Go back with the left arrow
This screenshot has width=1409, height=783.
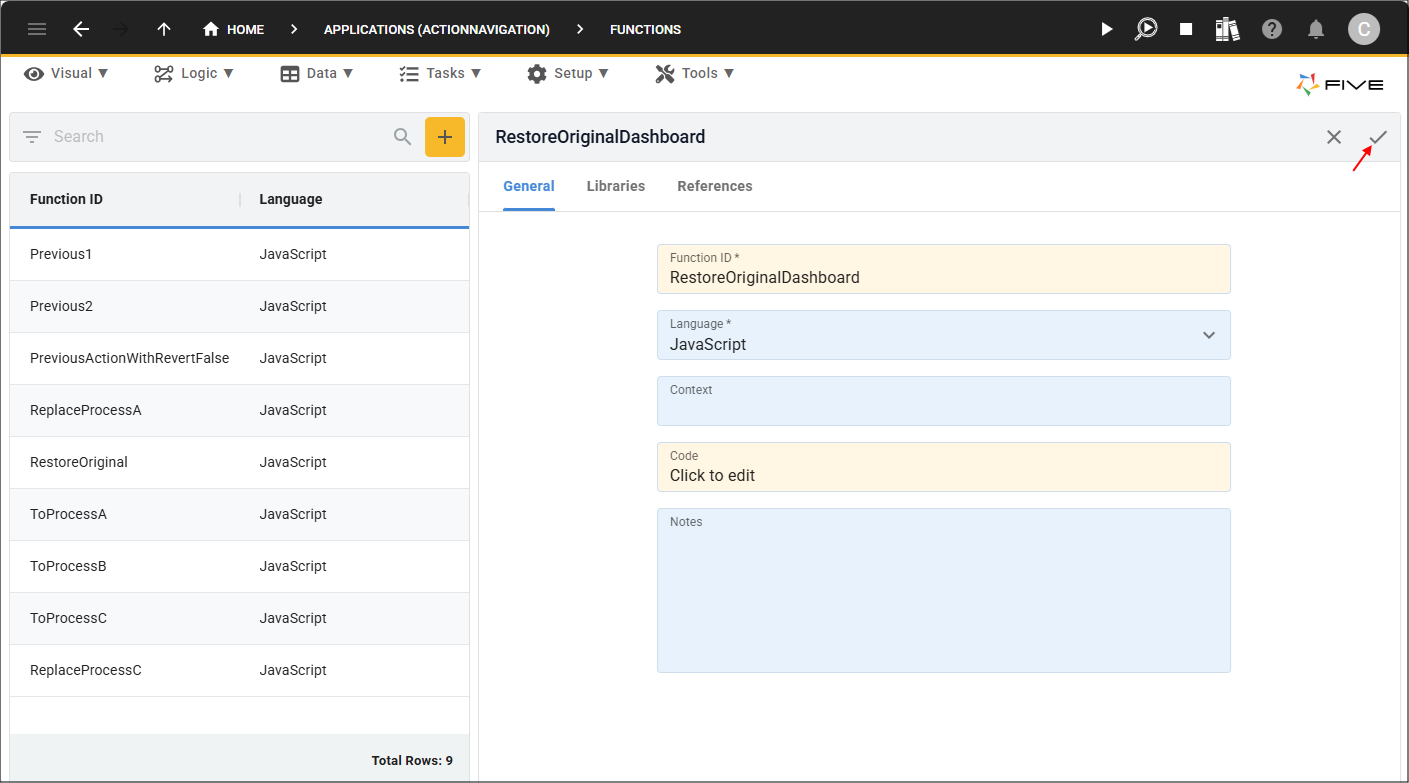coord(81,29)
